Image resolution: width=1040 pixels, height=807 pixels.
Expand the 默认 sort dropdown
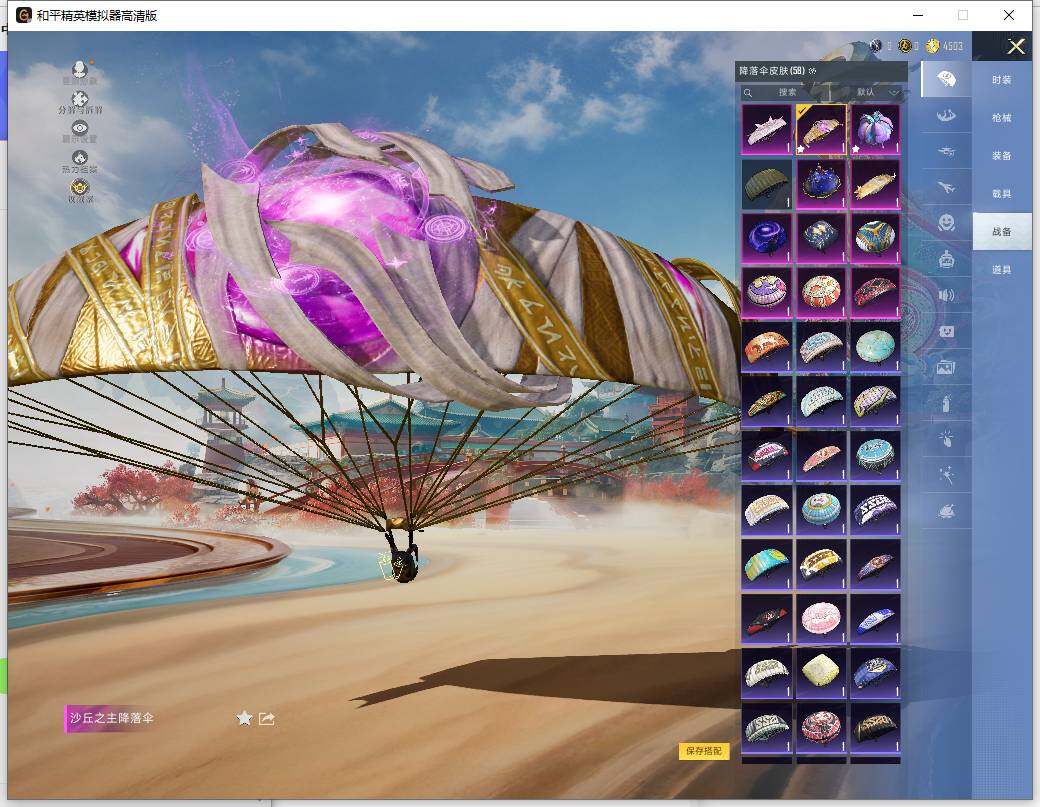tap(878, 92)
